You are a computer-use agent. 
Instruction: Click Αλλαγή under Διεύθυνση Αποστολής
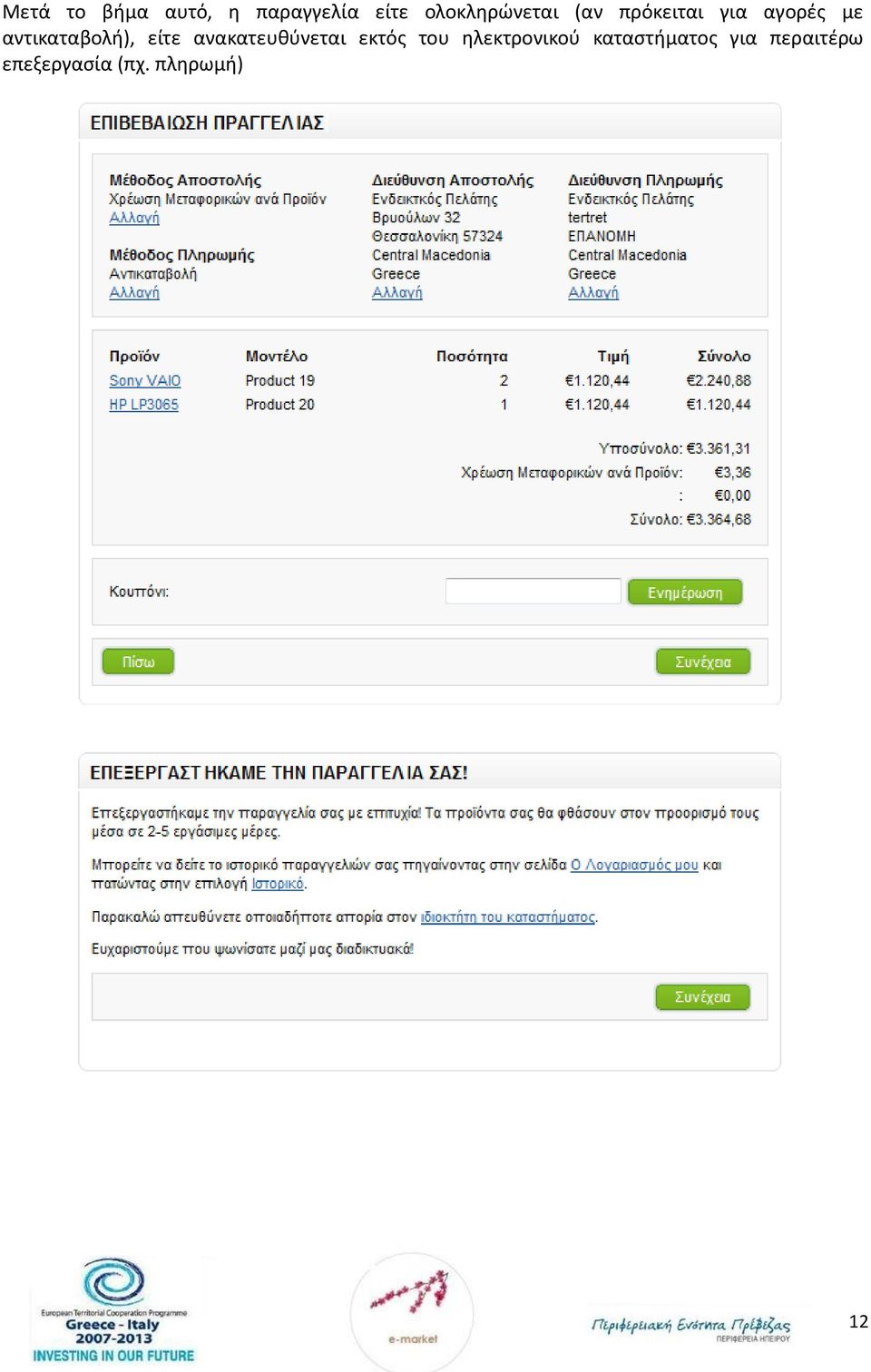[x=396, y=292]
